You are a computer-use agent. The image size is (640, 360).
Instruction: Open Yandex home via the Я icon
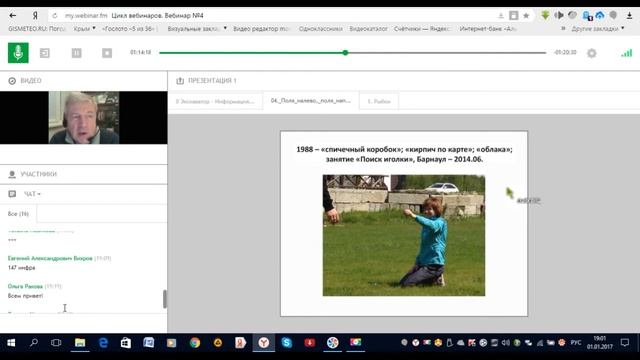click(x=35, y=16)
